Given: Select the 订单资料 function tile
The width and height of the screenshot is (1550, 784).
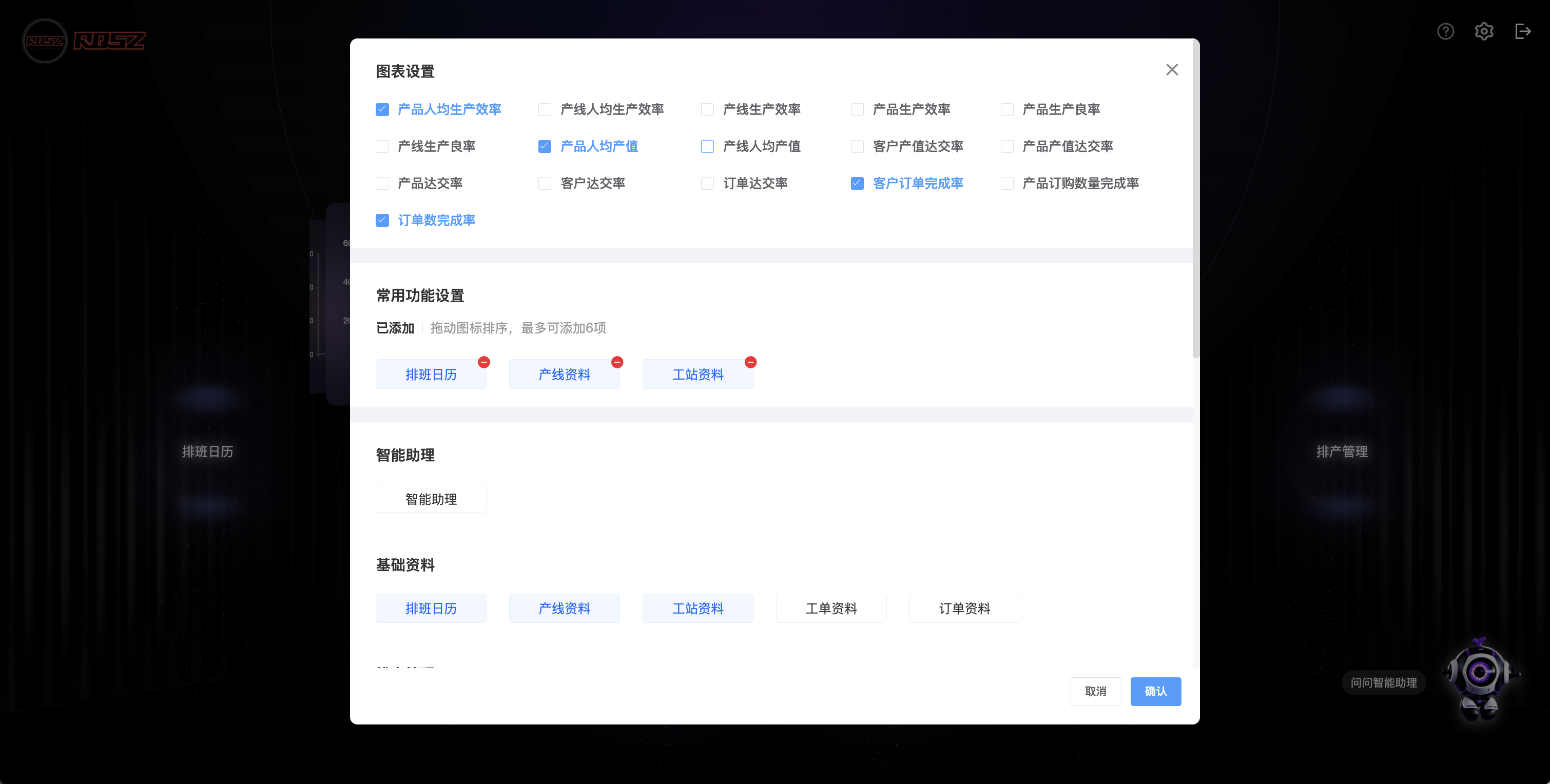Looking at the screenshot, I should coord(964,609).
